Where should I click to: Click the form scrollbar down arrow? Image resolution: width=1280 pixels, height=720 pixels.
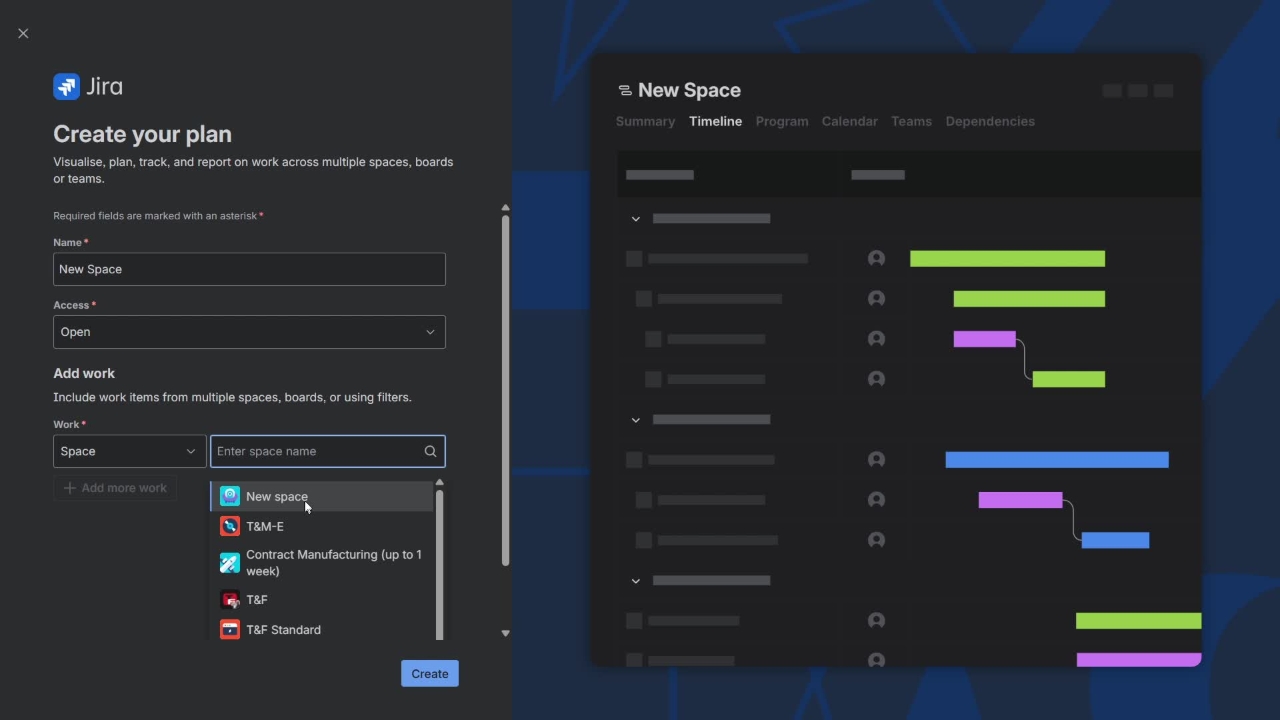click(505, 633)
